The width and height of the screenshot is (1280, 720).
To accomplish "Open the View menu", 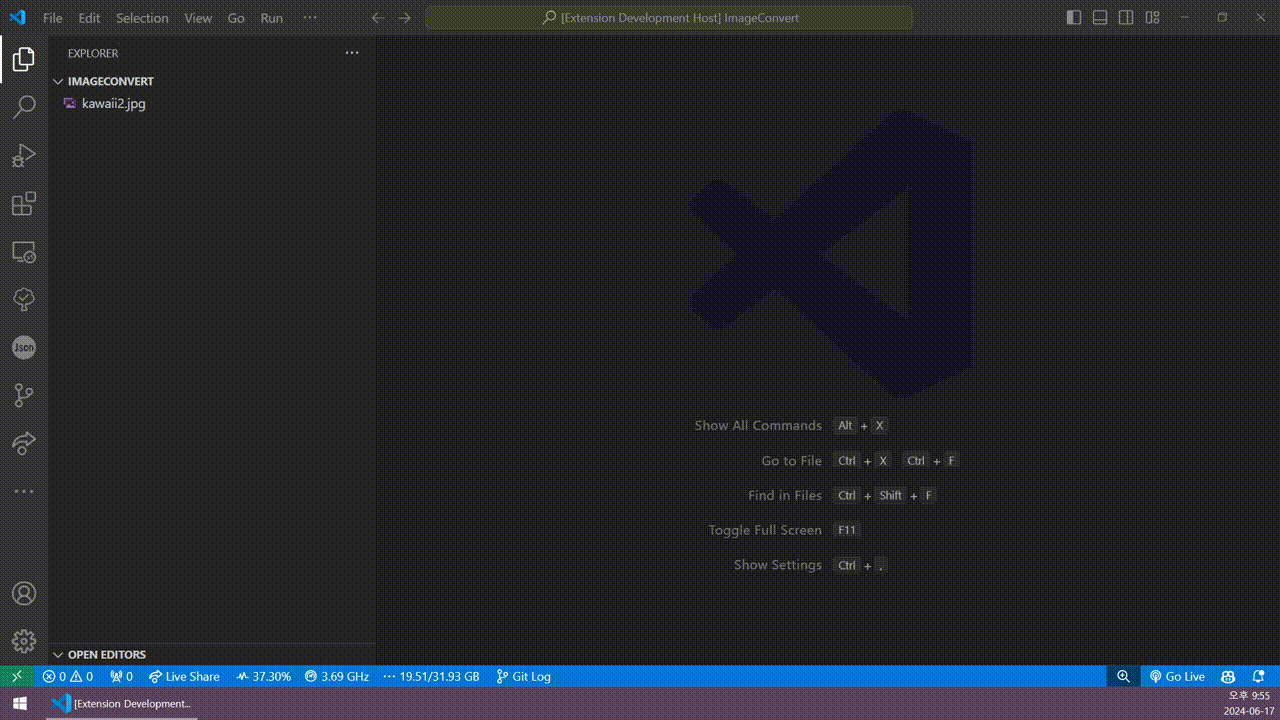I will [198, 18].
